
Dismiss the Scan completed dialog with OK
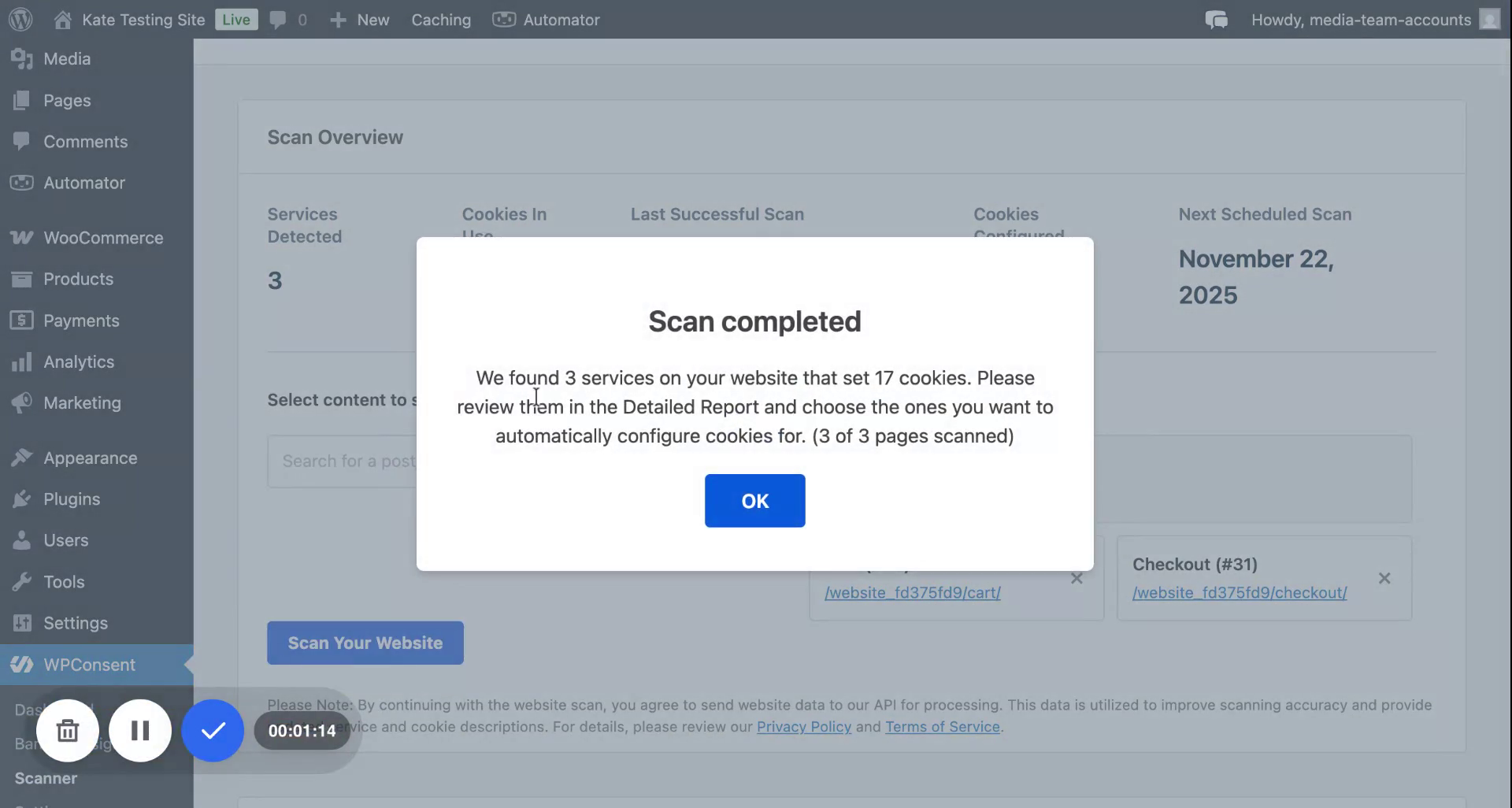coord(754,501)
